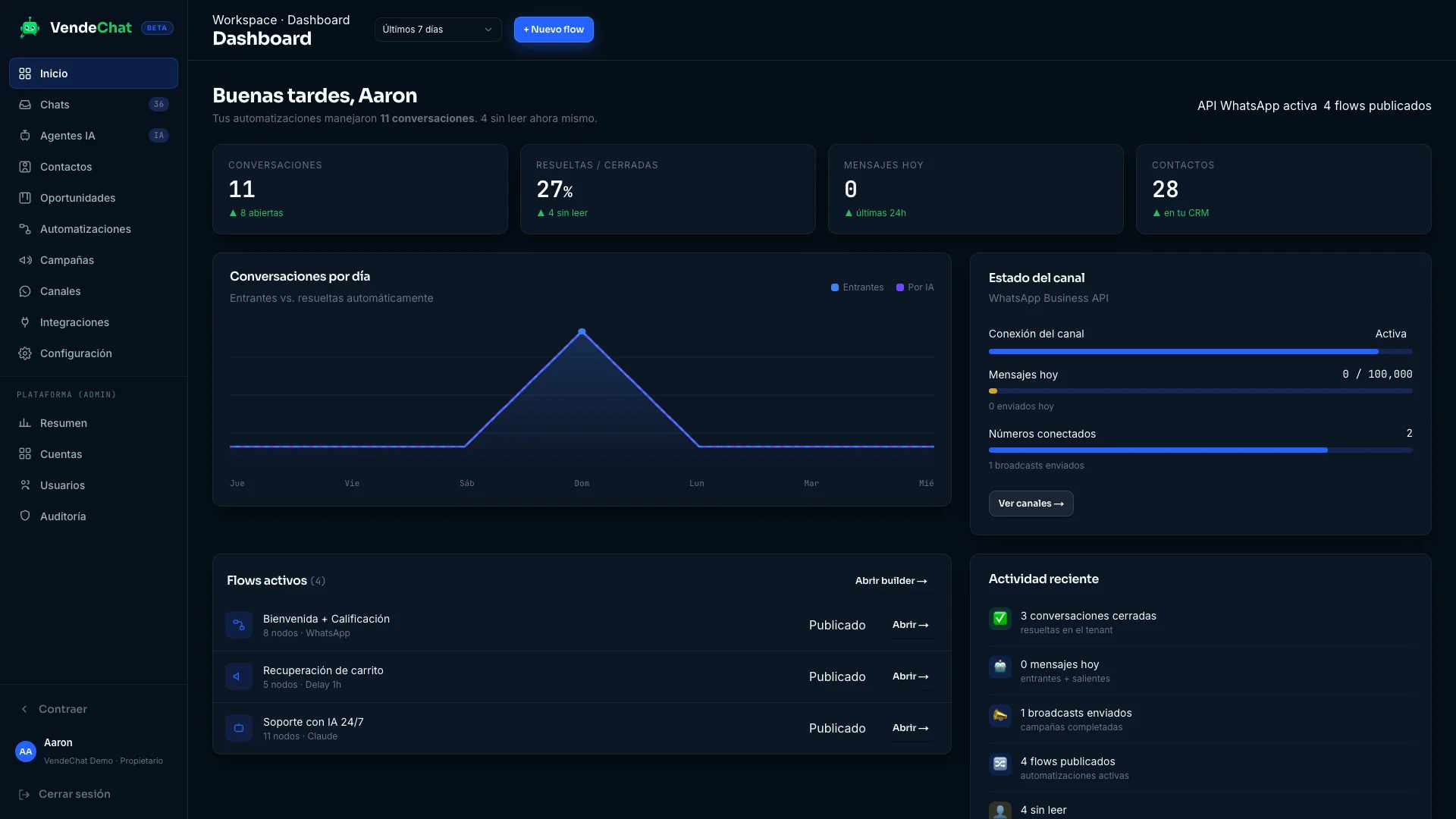The image size is (1456, 819).
Task: Click the "API WhatsApp activa" status text
Action: click(x=1257, y=106)
